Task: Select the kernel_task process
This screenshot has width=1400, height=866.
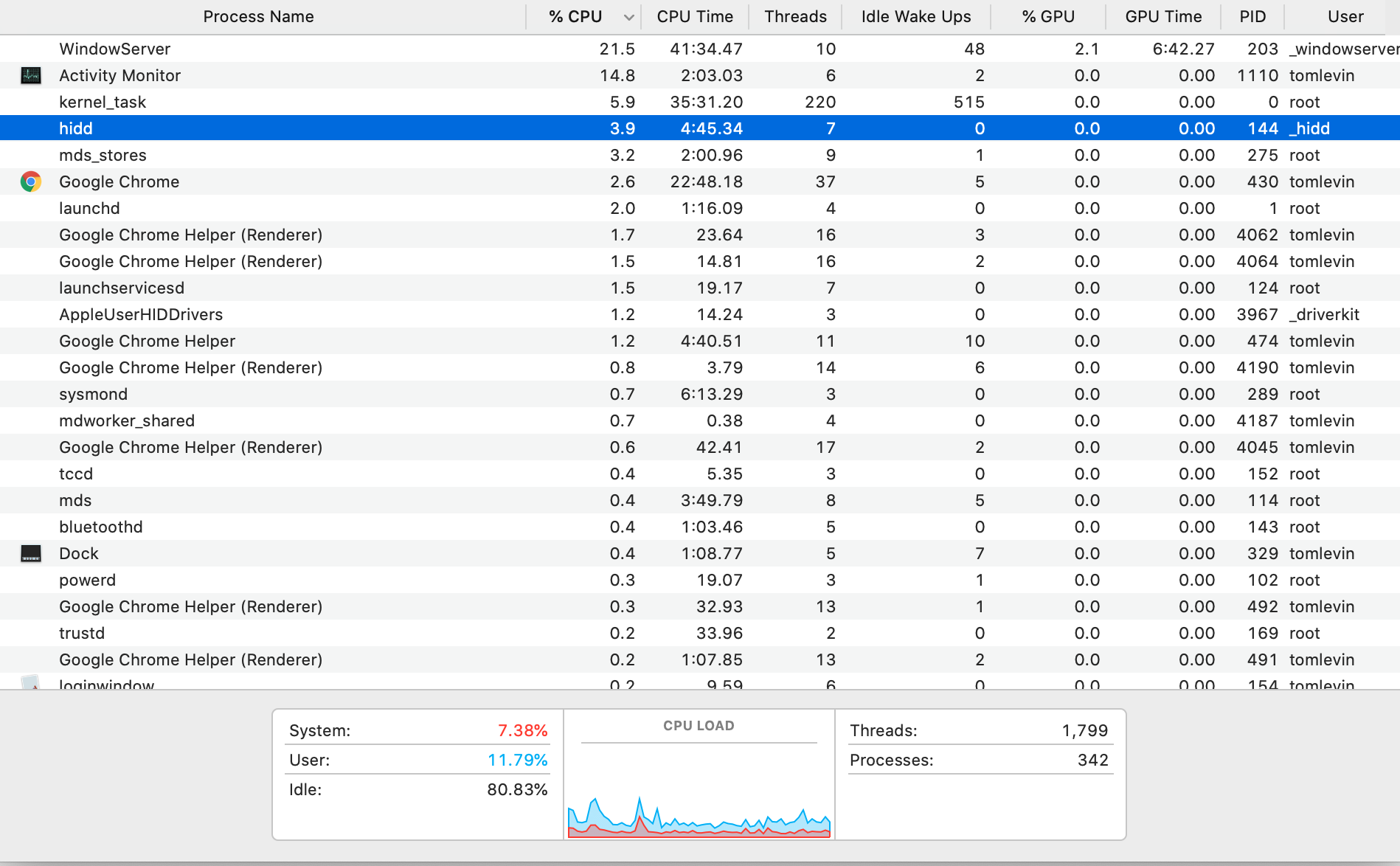Action: click(103, 102)
